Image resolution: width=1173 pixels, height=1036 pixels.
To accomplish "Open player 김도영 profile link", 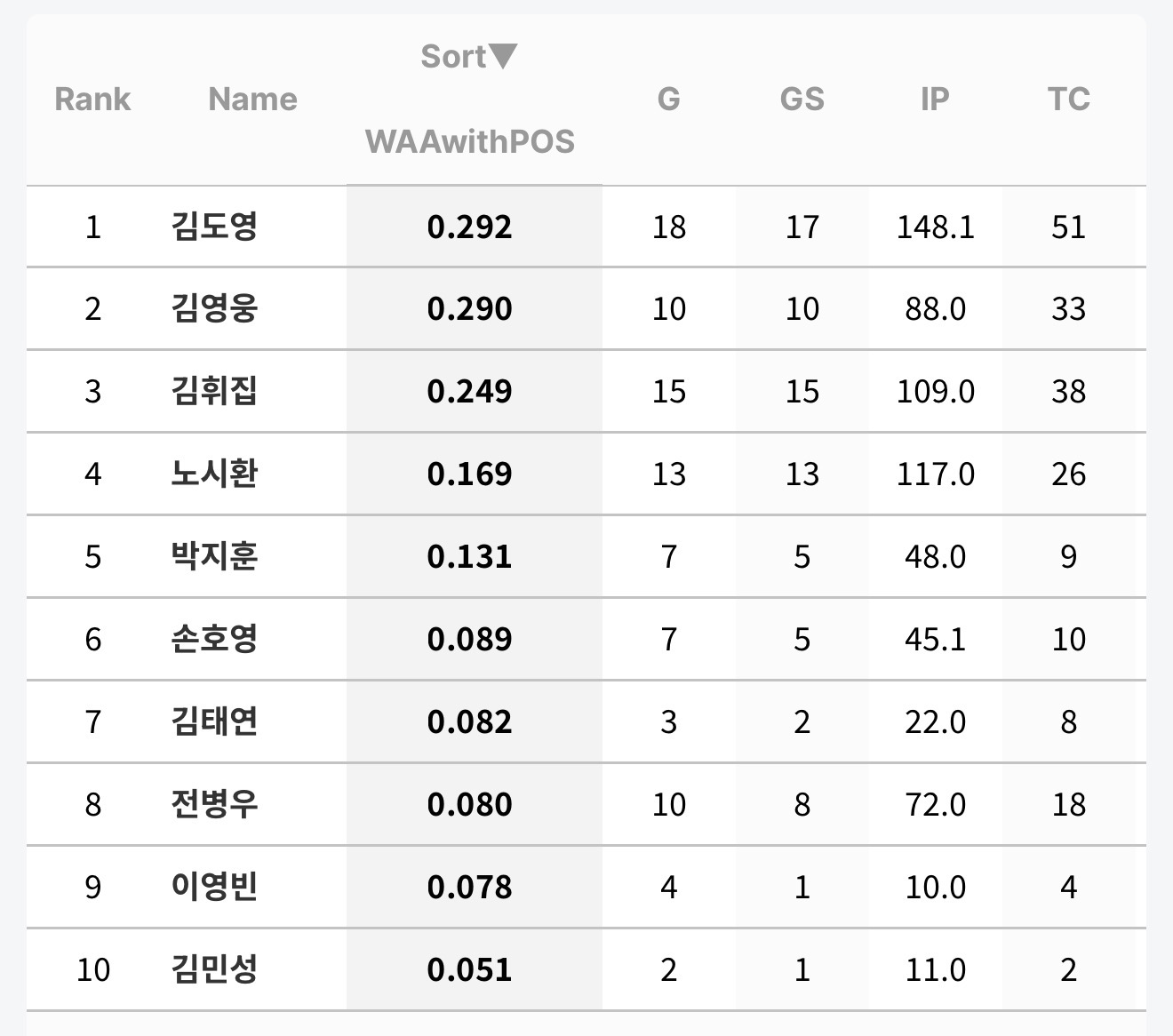I will coord(214,227).
